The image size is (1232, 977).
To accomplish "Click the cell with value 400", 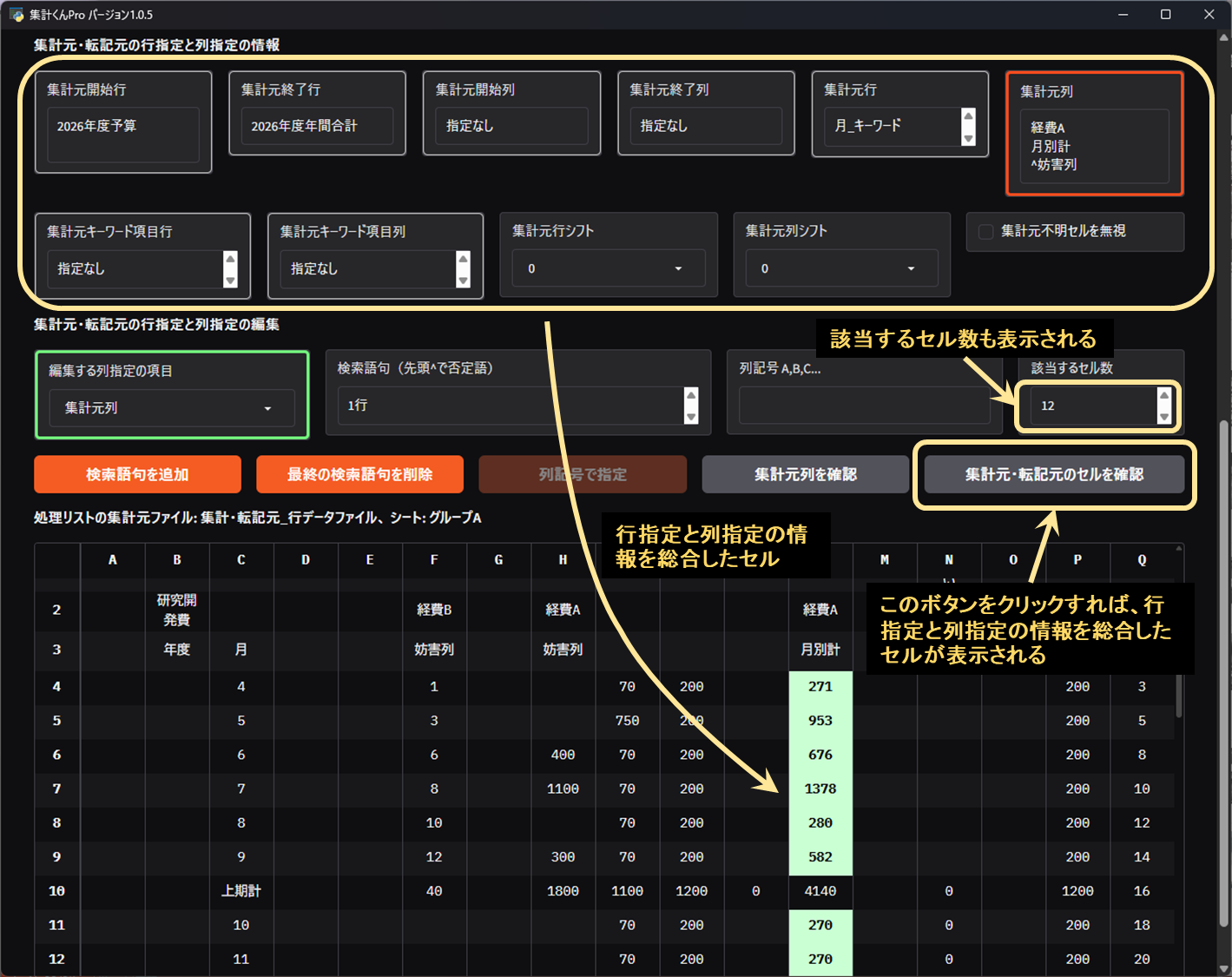I will (x=563, y=756).
